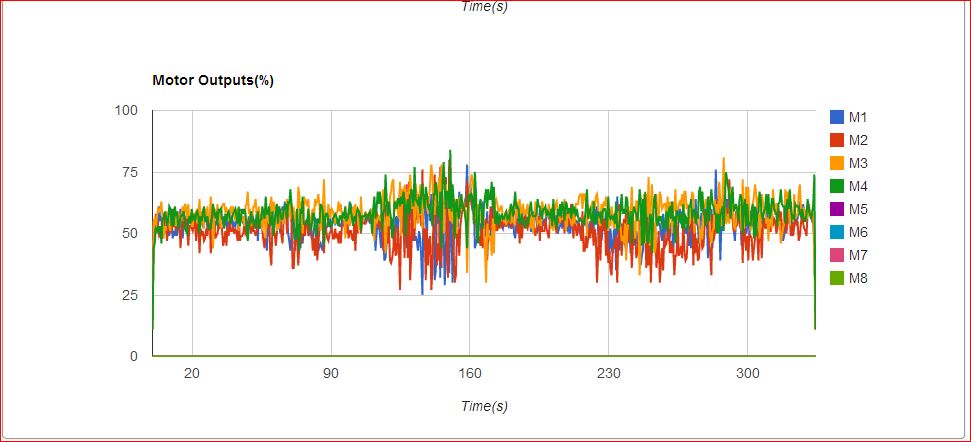
Task: Click the M6 legend label text
Action: tap(858, 232)
